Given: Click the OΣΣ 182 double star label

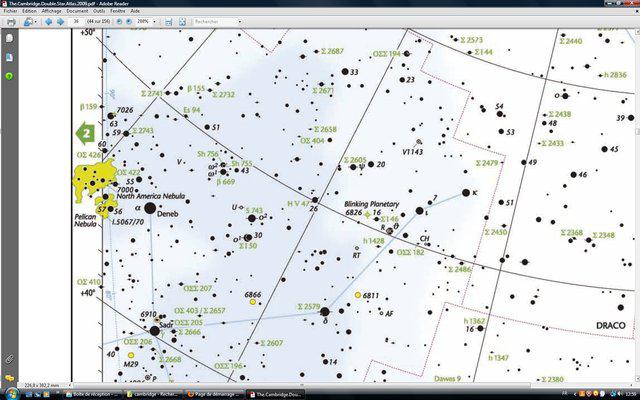Looking at the screenshot, I should click(410, 252).
